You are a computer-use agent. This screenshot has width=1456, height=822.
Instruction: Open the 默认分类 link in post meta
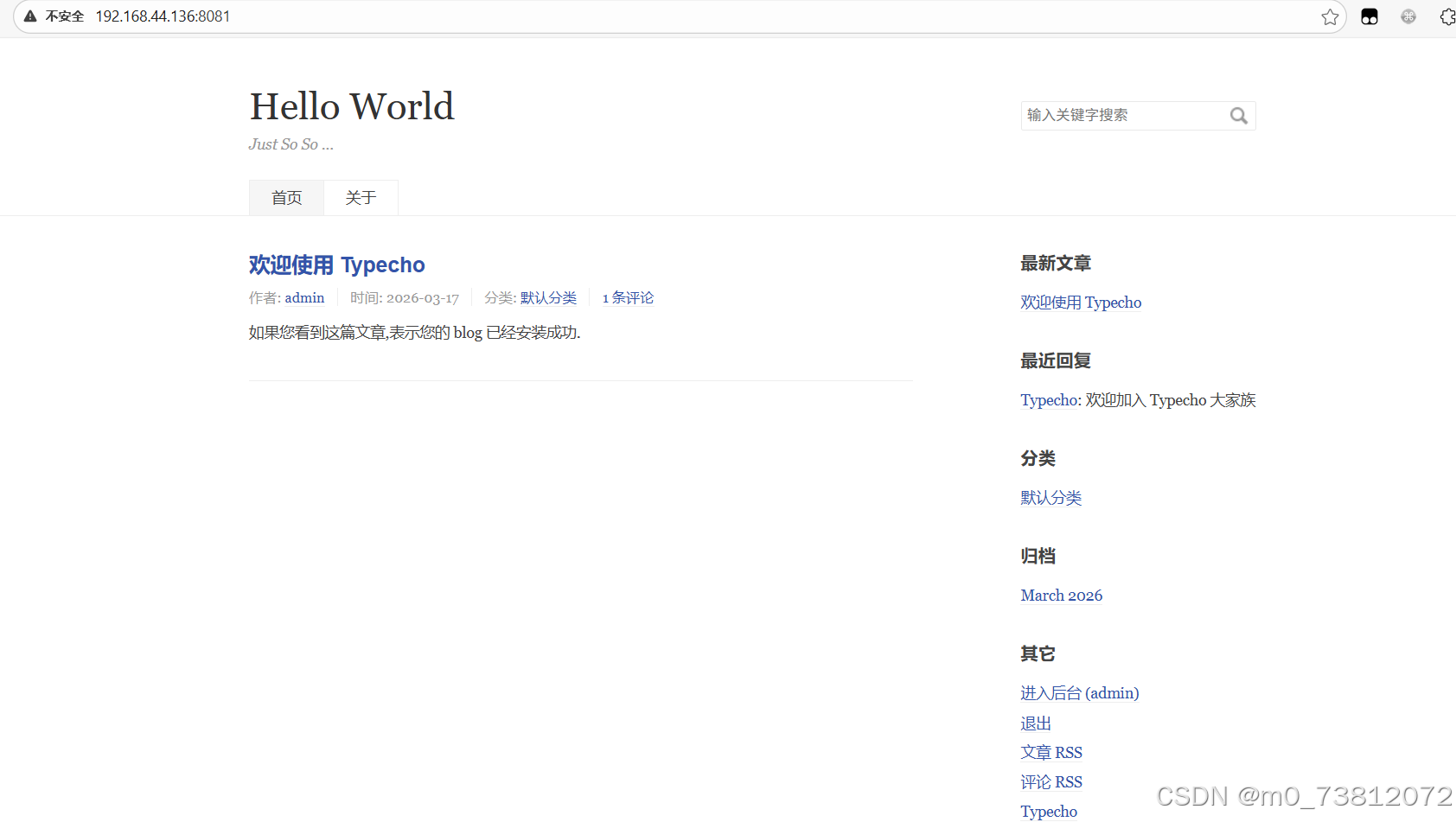[x=548, y=297]
